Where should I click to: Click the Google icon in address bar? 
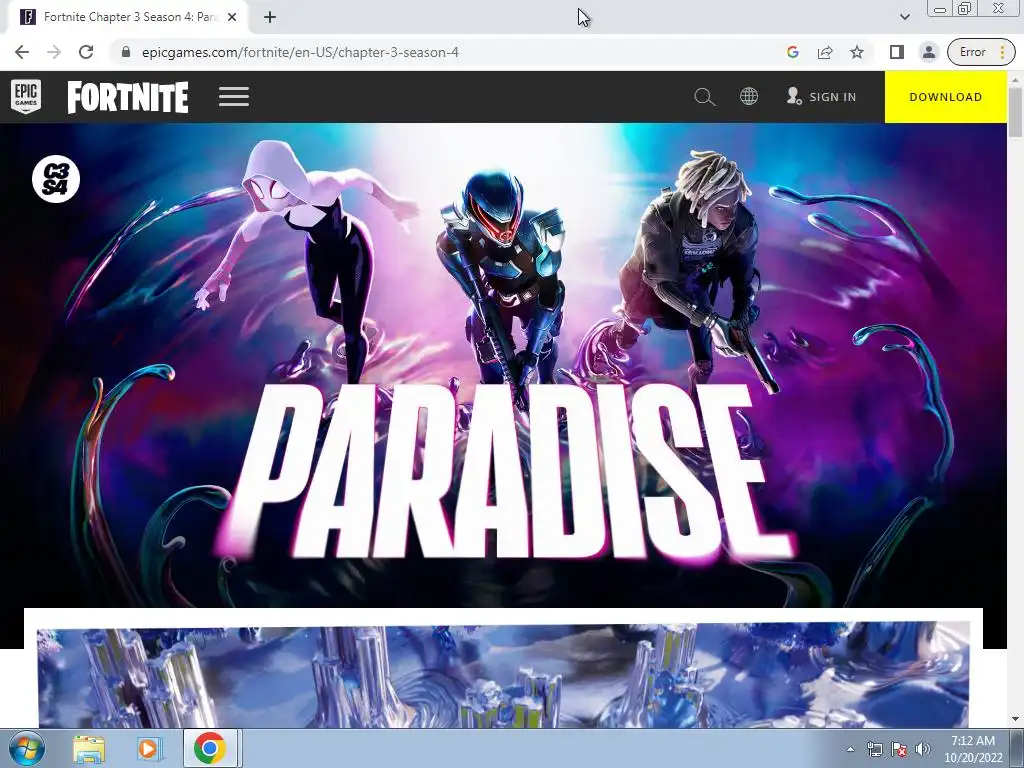(793, 52)
